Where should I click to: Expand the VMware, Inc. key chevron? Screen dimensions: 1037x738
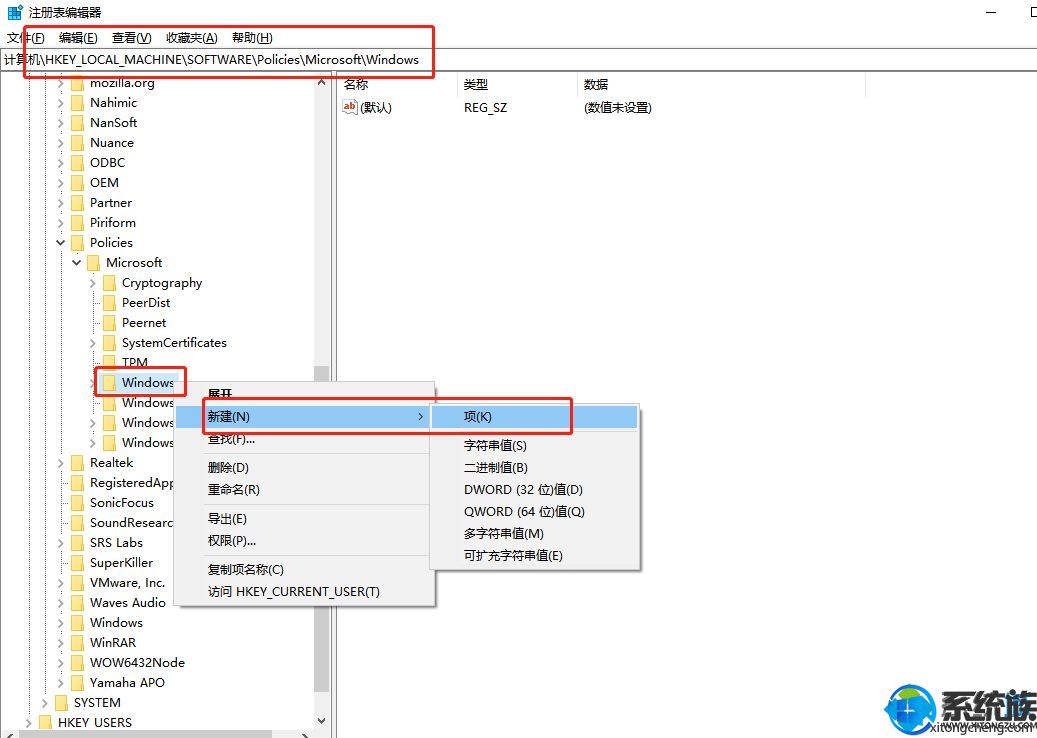[60, 583]
